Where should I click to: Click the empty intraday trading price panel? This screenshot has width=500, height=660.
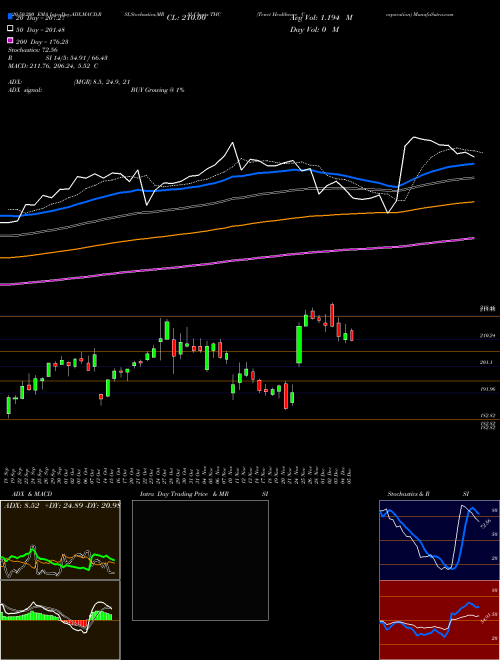200,560
